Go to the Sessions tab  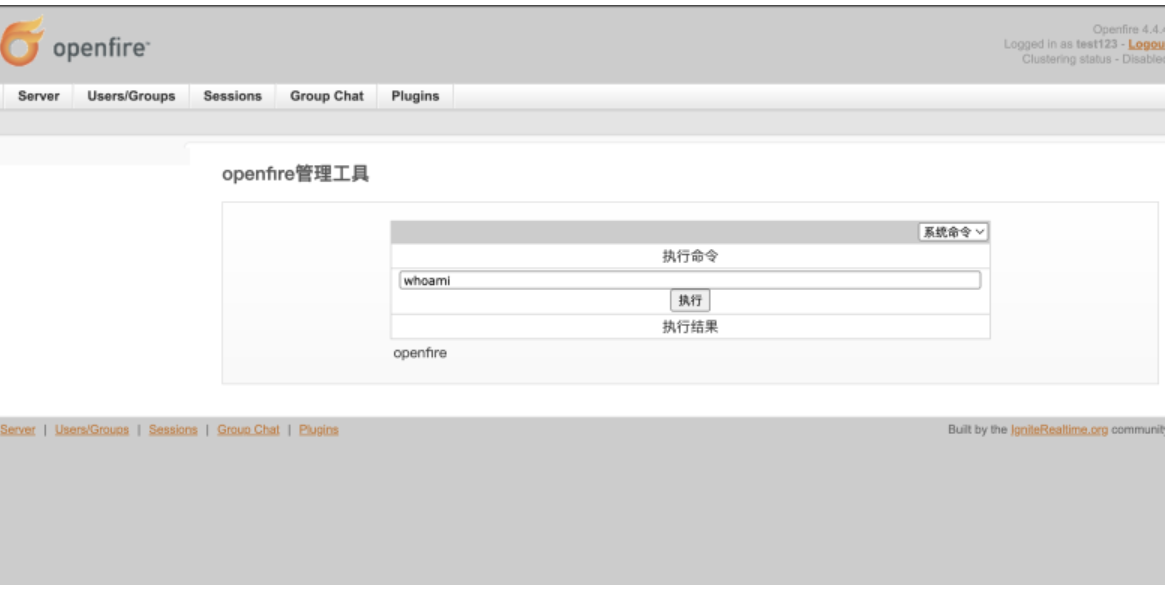coord(232,96)
